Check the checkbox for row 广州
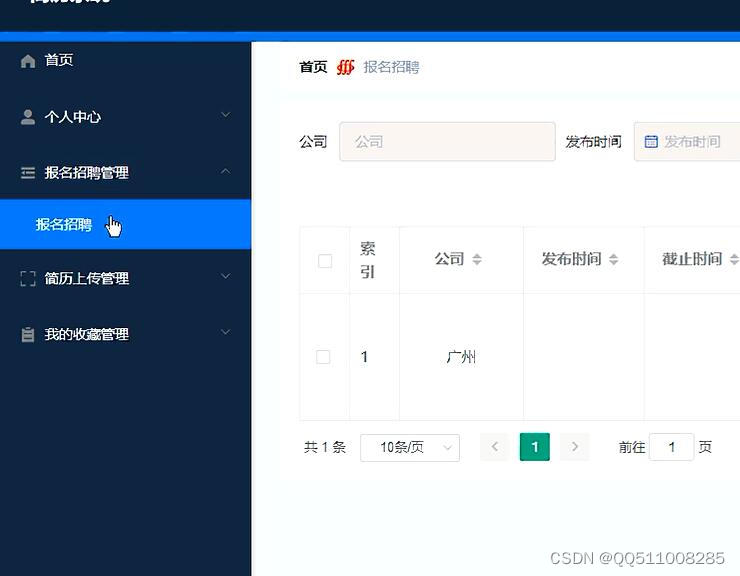 [323, 357]
